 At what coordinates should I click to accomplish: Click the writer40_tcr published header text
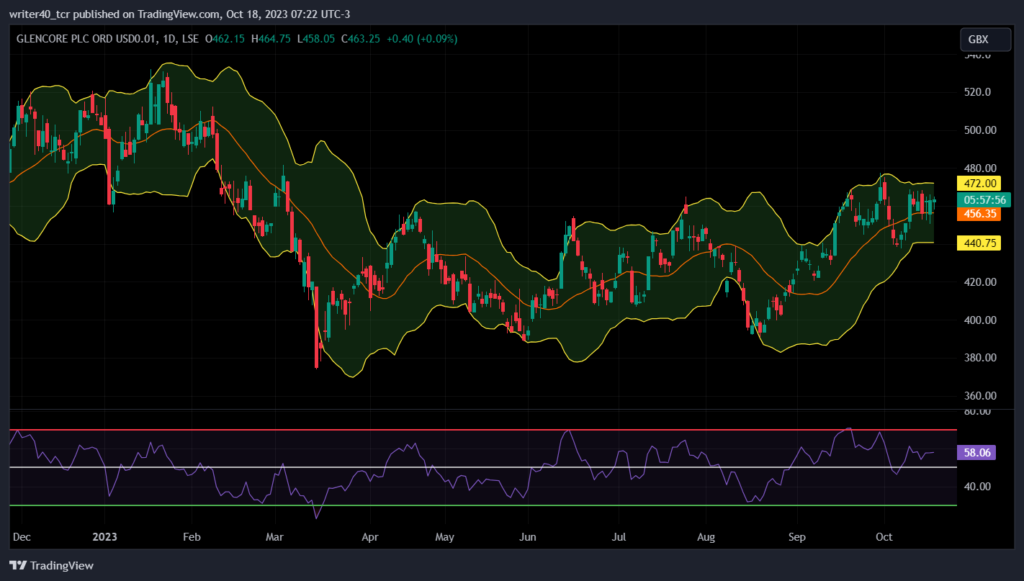point(180,14)
